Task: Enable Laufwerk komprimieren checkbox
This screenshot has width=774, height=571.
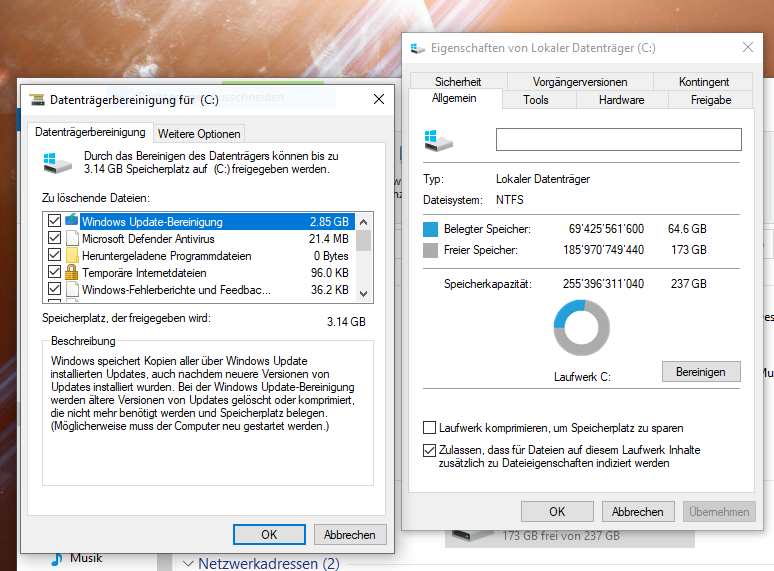Action: pyautogui.click(x=429, y=427)
